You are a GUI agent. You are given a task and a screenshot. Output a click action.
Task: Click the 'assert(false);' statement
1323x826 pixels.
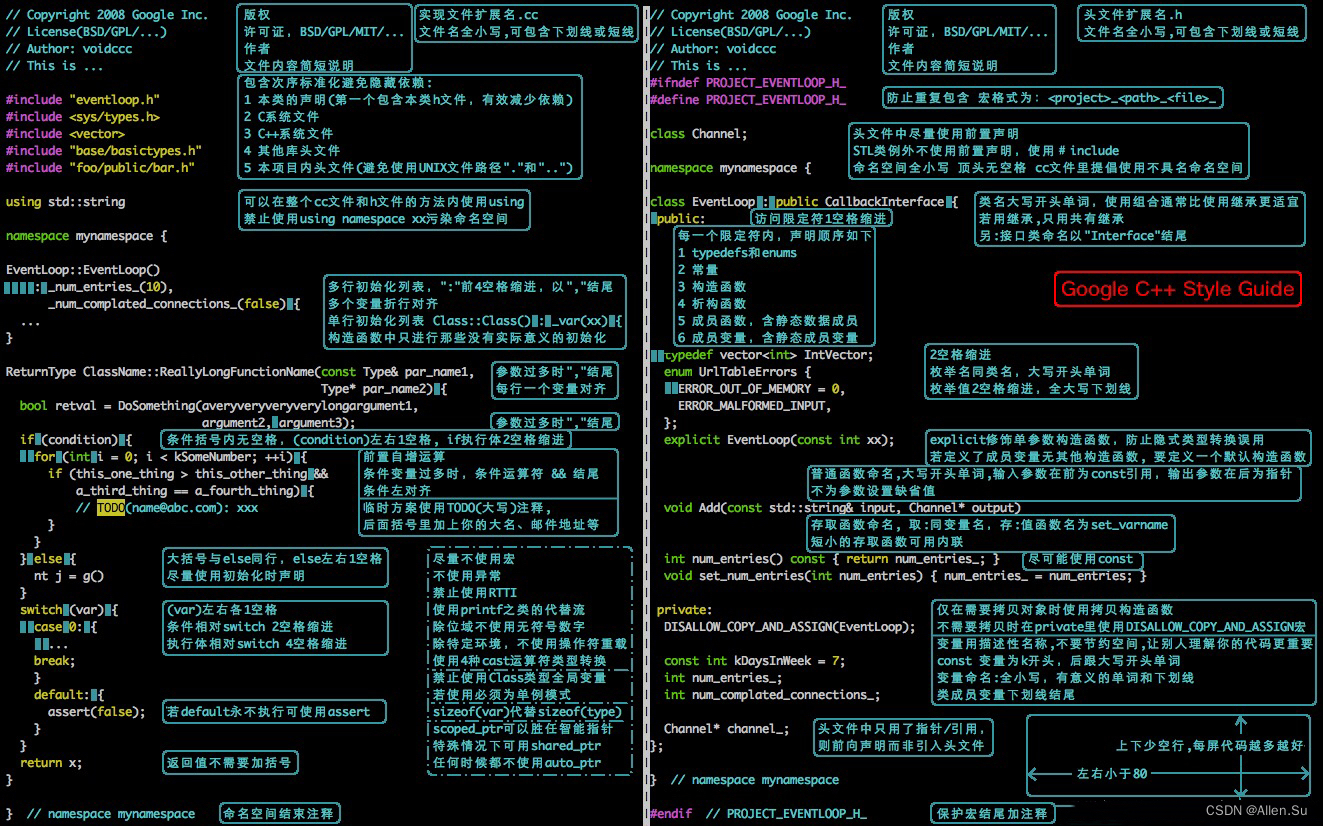click(x=96, y=712)
